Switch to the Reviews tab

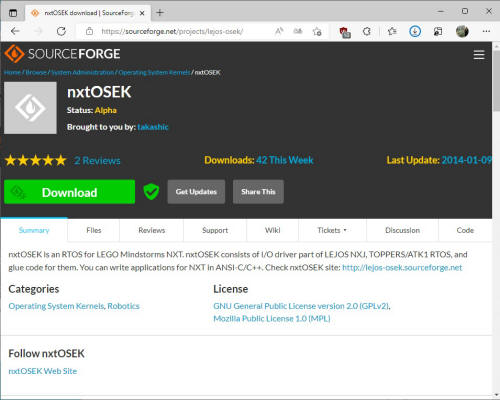pos(152,230)
